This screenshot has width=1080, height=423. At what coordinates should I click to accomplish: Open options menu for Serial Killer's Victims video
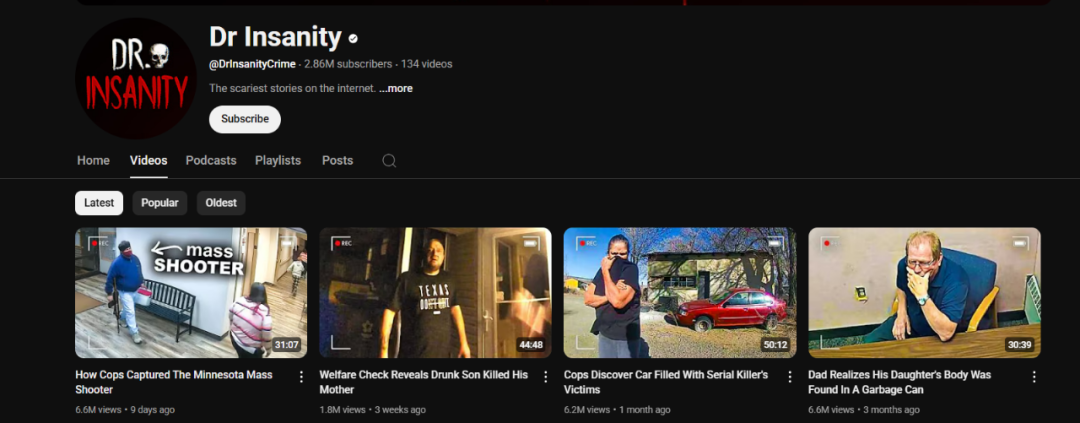790,377
